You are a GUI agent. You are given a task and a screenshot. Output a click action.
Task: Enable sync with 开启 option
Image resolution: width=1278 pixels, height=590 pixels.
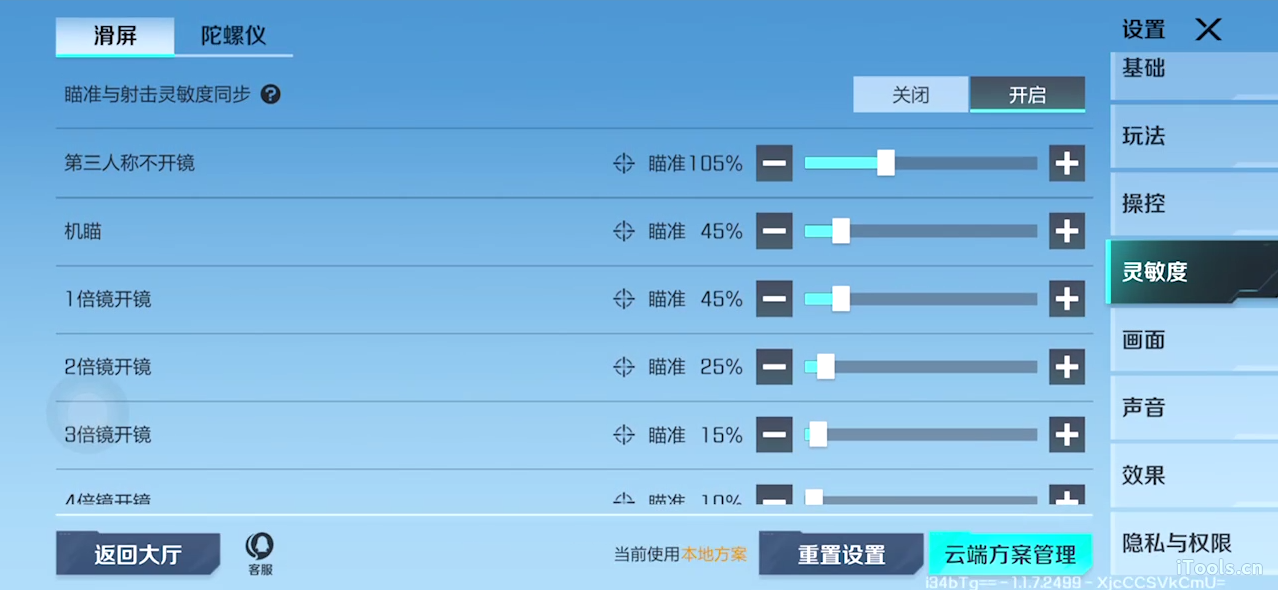tap(1027, 95)
